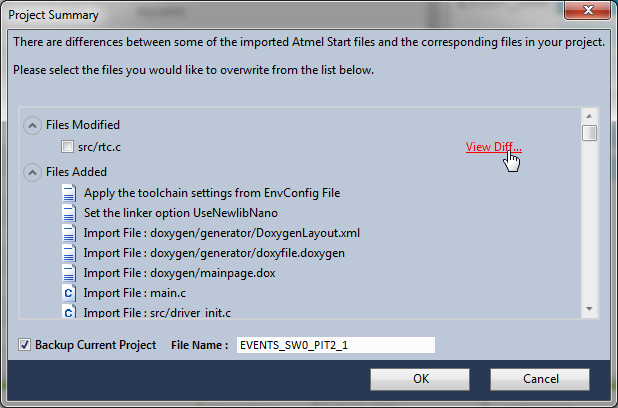Click the document icon beside Apply toolchain settings
Viewport: 618px width, 408px height.
69,193
